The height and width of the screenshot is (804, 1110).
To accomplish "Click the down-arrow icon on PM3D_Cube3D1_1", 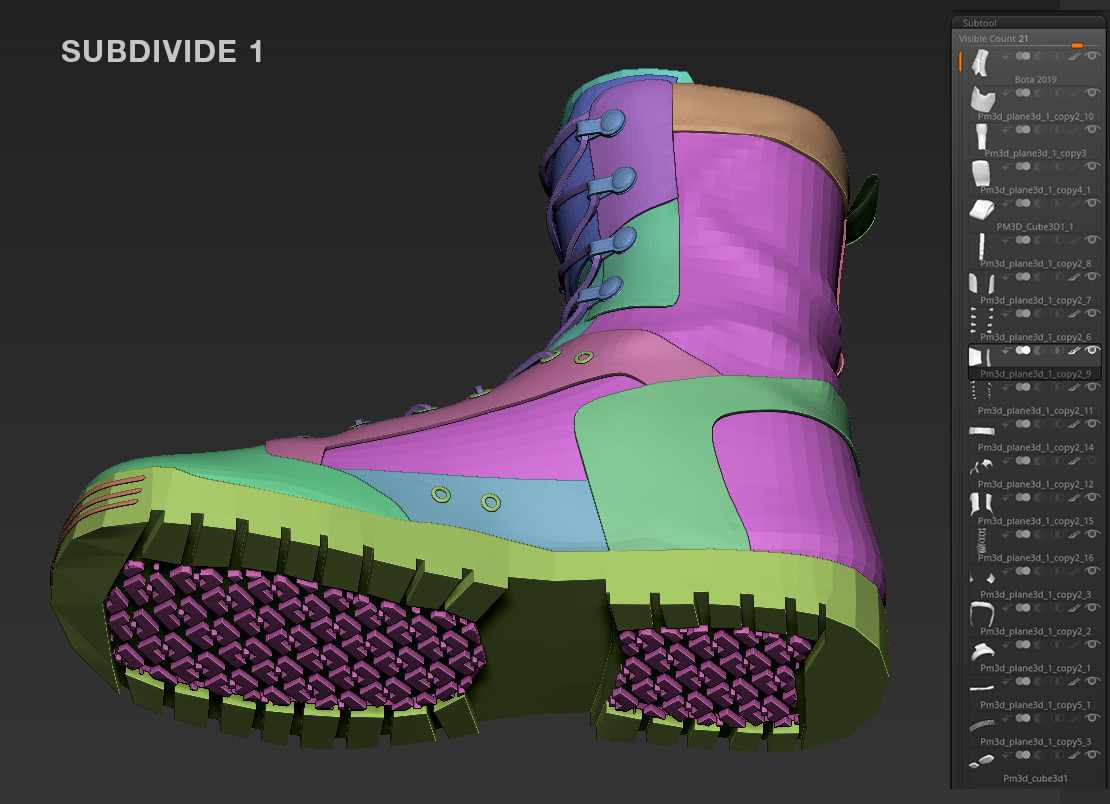I will coord(1005,203).
